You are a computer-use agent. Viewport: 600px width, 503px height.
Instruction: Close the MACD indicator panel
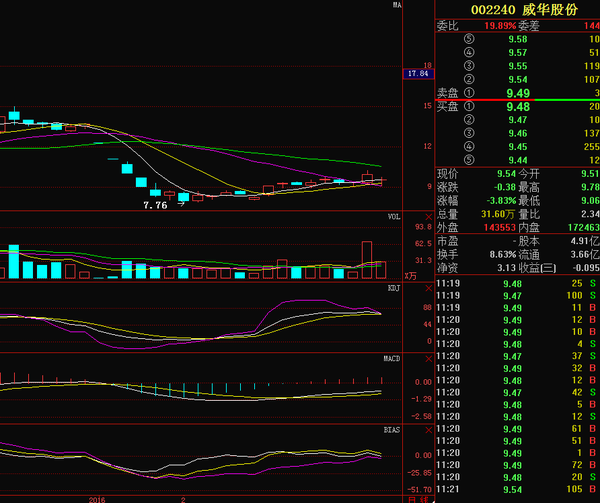point(429,359)
